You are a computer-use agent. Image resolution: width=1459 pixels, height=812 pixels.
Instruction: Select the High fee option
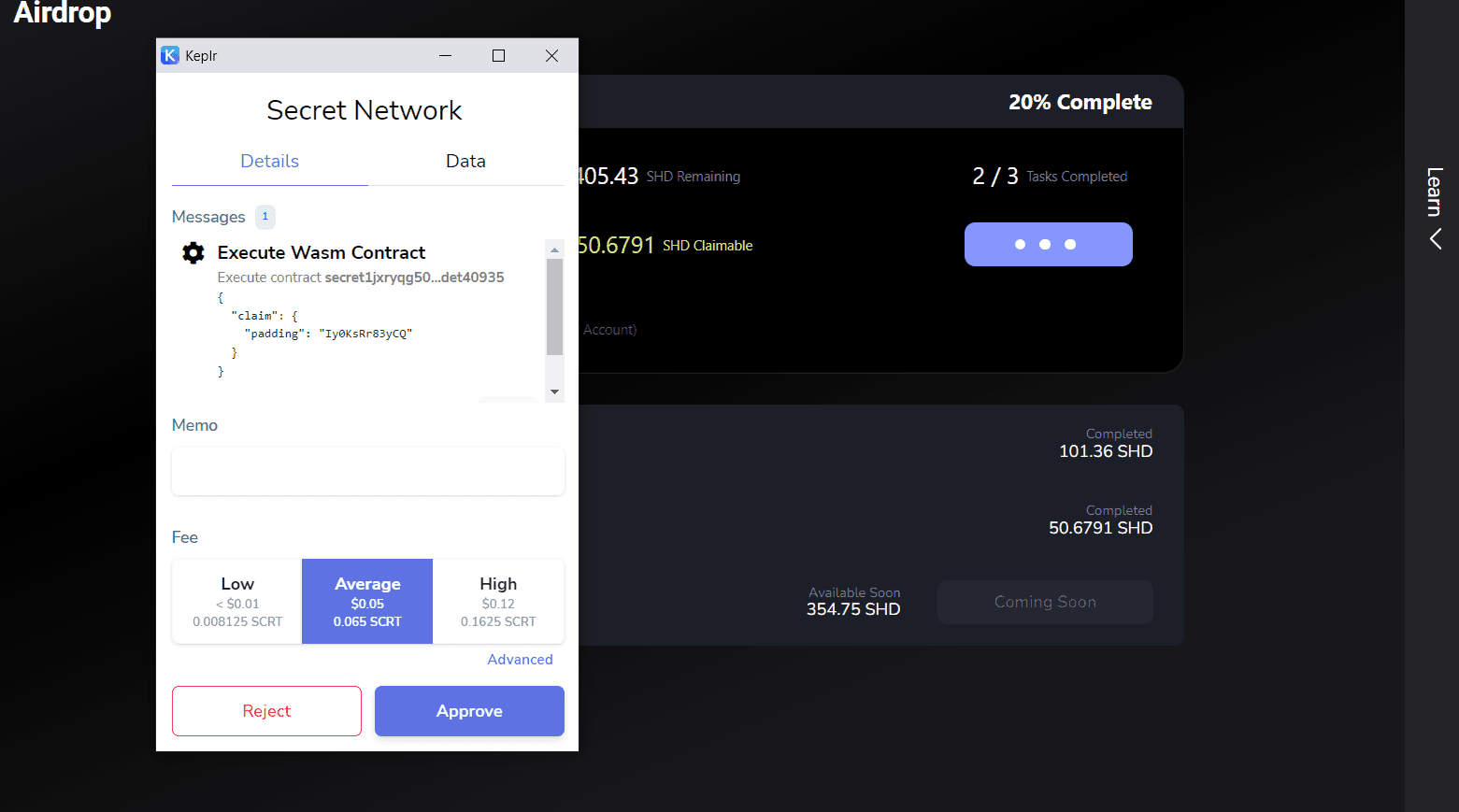pyautogui.click(x=498, y=602)
